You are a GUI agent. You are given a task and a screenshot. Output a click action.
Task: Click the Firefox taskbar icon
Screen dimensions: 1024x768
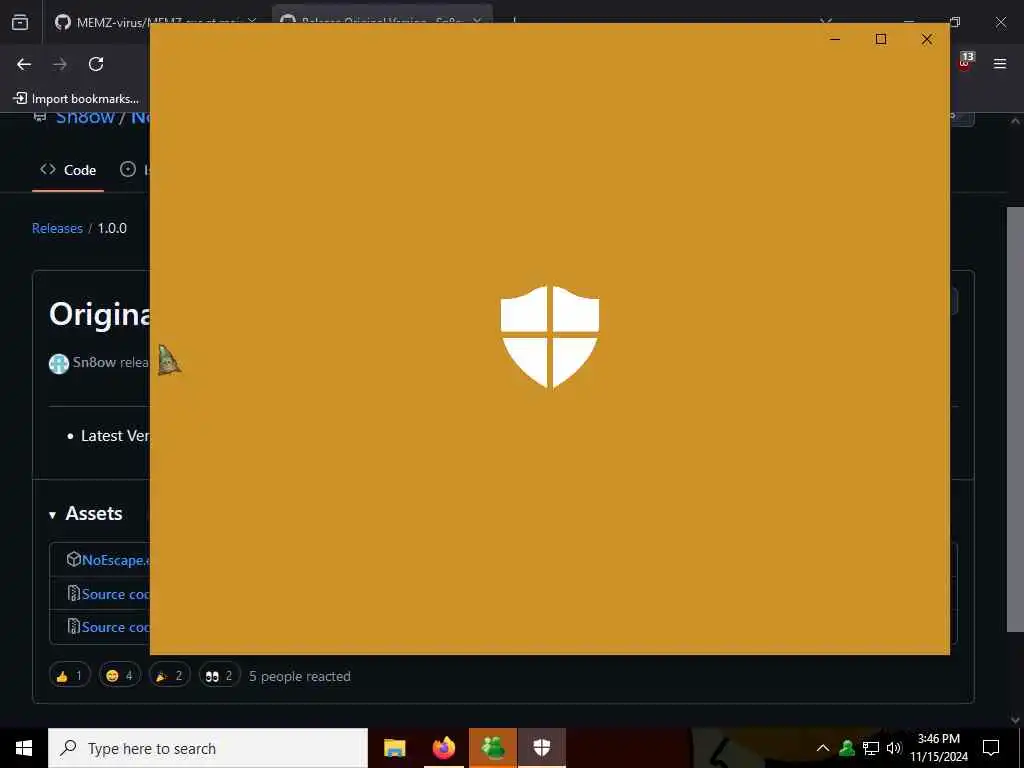pos(443,748)
